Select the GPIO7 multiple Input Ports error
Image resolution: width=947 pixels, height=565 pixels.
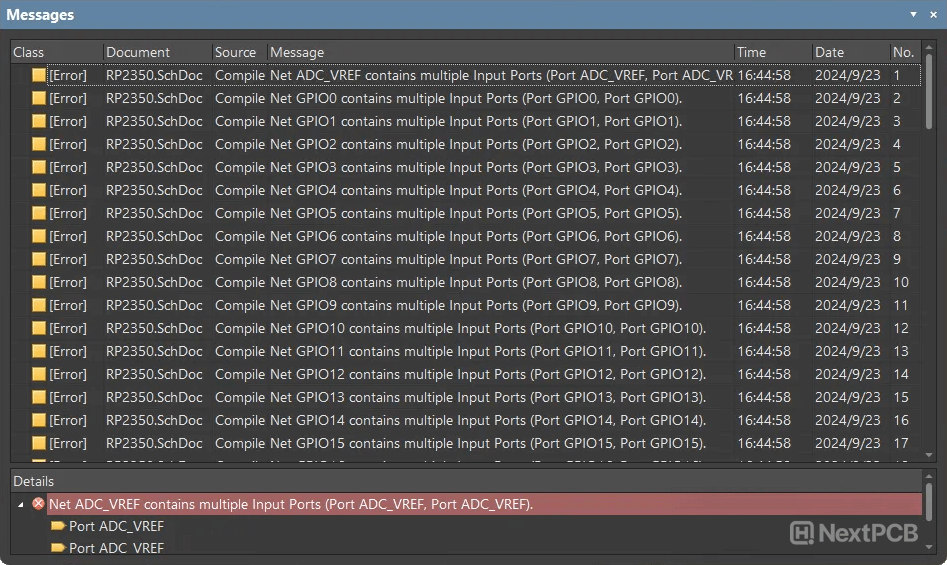(x=475, y=259)
